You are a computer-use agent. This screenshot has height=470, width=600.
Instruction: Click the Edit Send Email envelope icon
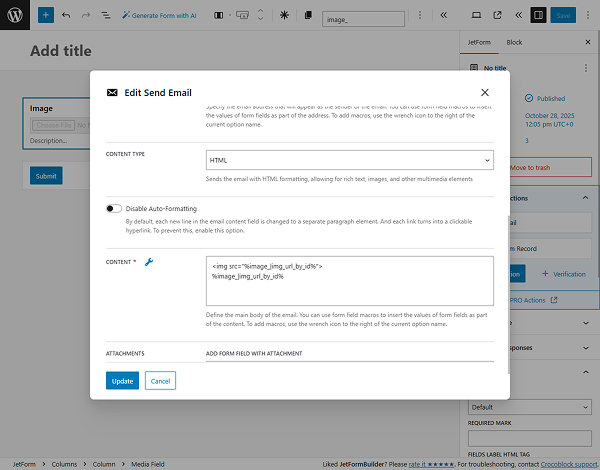(x=112, y=93)
